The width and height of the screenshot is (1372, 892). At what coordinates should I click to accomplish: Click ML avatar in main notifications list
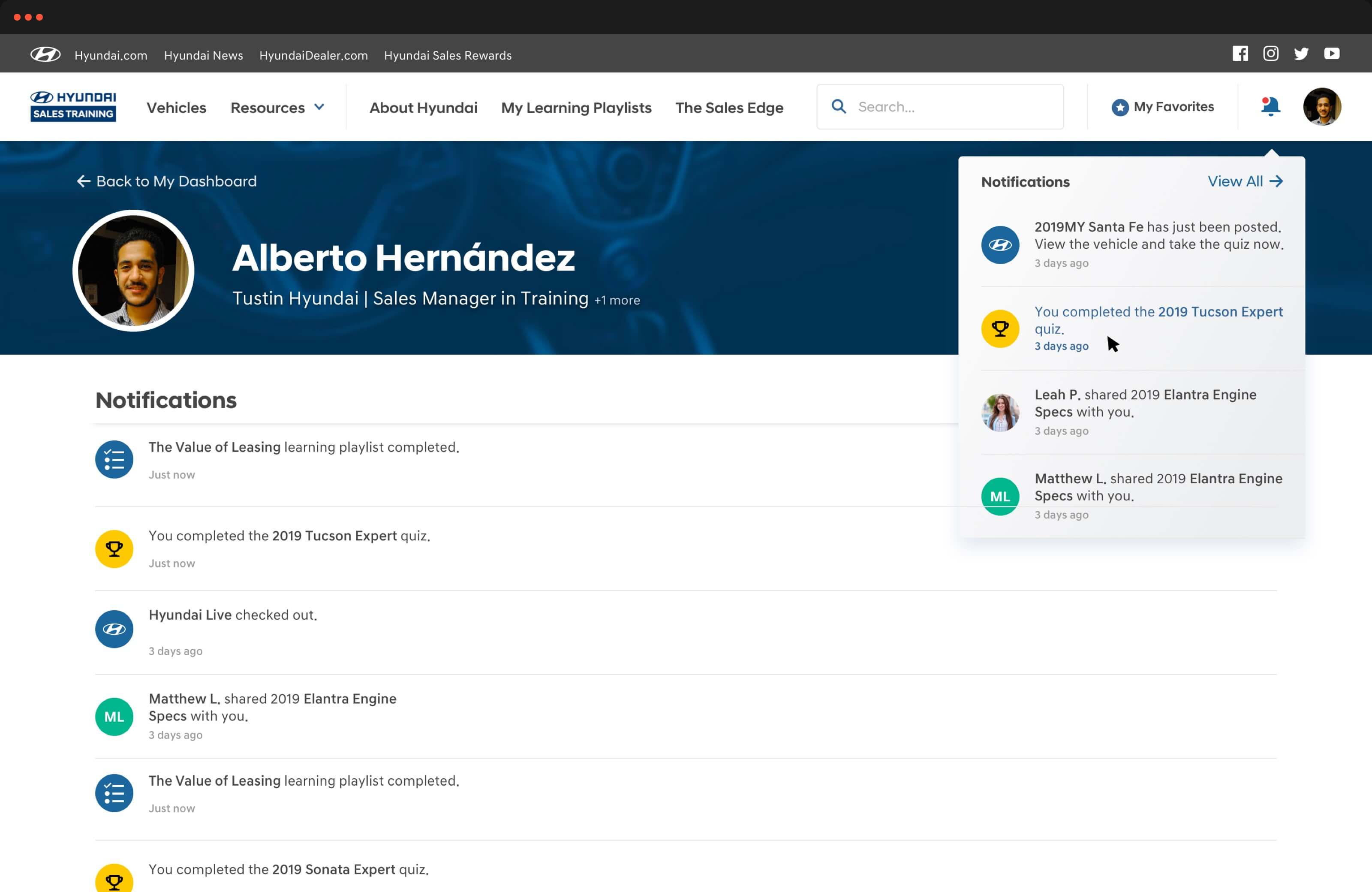pos(114,717)
